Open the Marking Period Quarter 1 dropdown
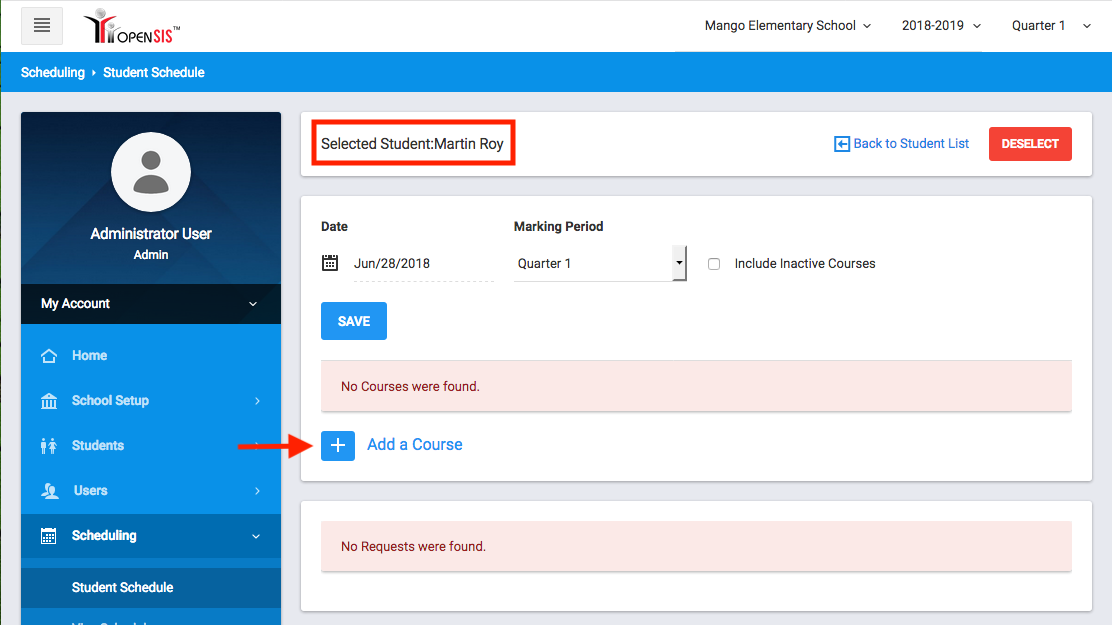This screenshot has height=625, width=1112. (x=599, y=264)
